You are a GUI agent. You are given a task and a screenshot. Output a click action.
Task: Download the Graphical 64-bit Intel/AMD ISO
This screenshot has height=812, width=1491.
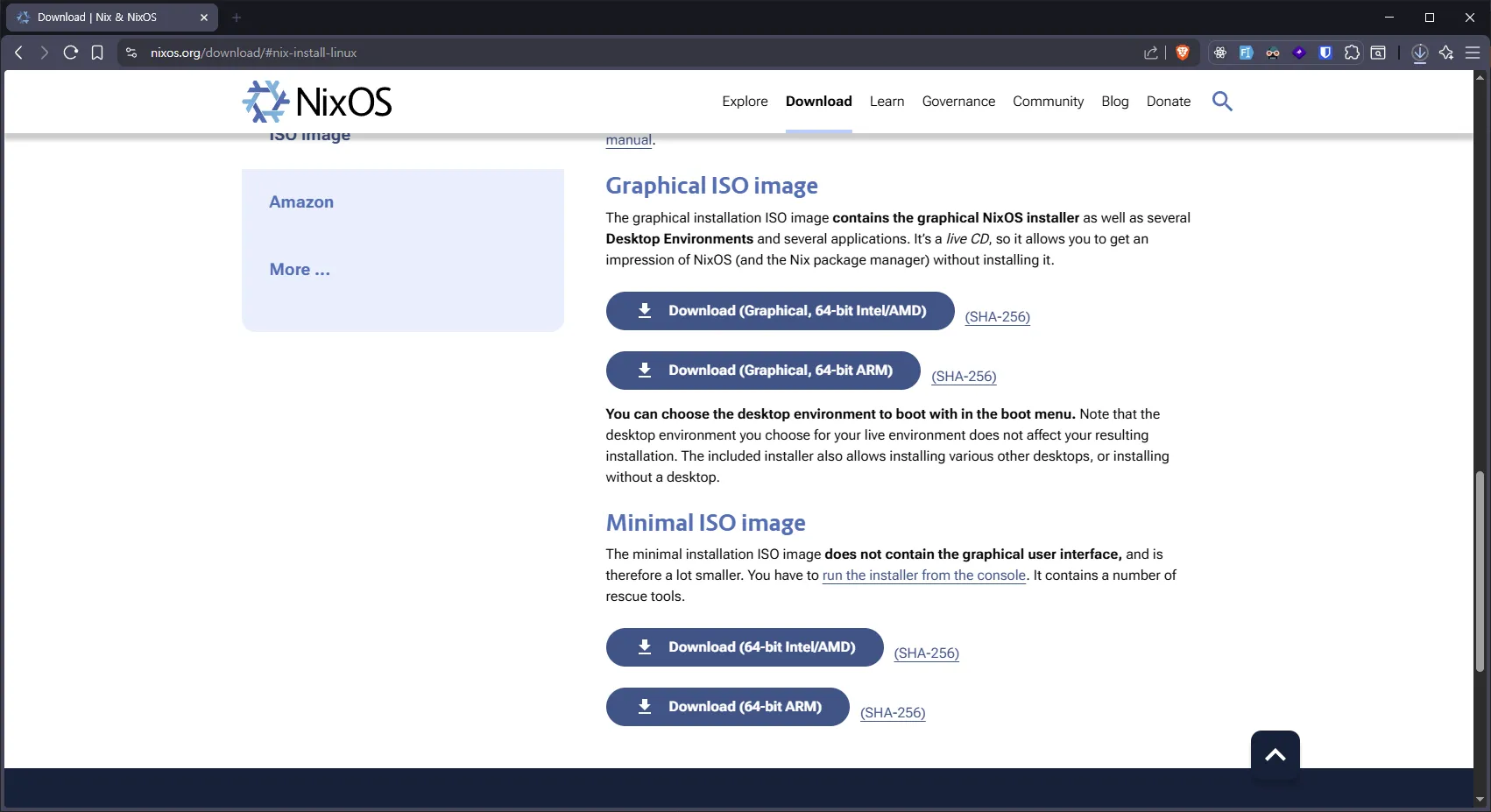click(780, 311)
